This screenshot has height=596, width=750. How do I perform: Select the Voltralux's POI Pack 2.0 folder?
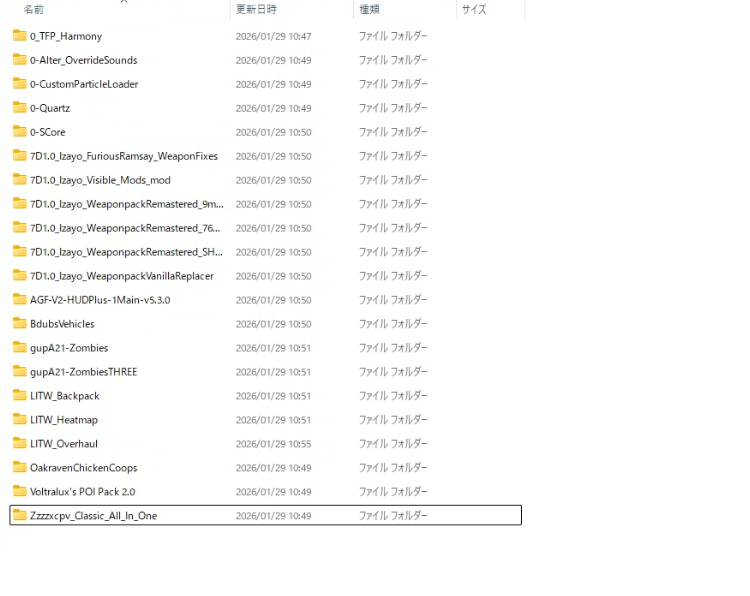click(x=82, y=492)
